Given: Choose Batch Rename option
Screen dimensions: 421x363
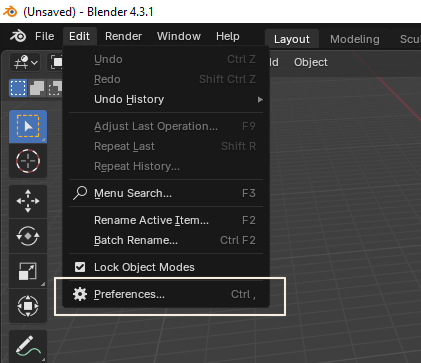Looking at the screenshot, I should tap(166, 240).
